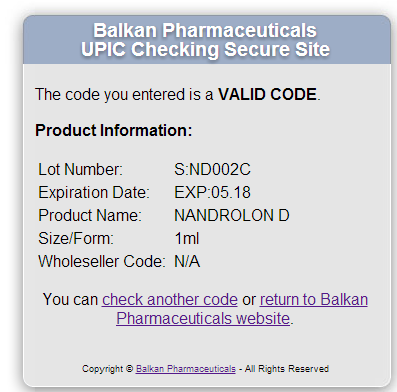The width and height of the screenshot is (397, 392).
Task: Click the Product Name label
Action: (90, 215)
